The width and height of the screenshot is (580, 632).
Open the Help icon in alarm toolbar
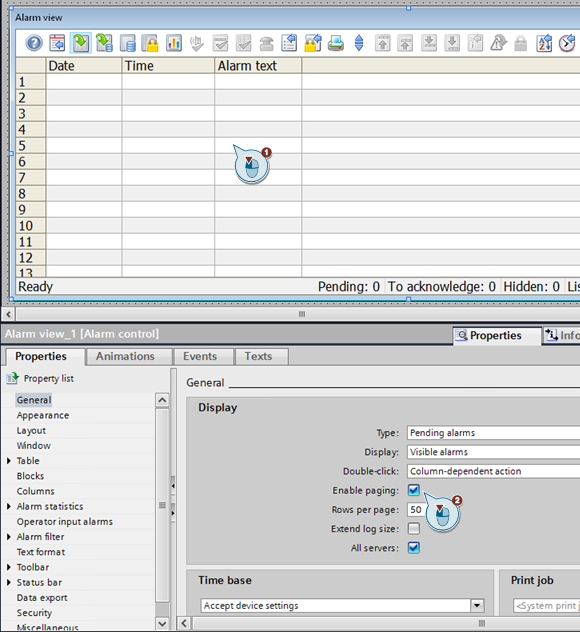[x=34, y=43]
